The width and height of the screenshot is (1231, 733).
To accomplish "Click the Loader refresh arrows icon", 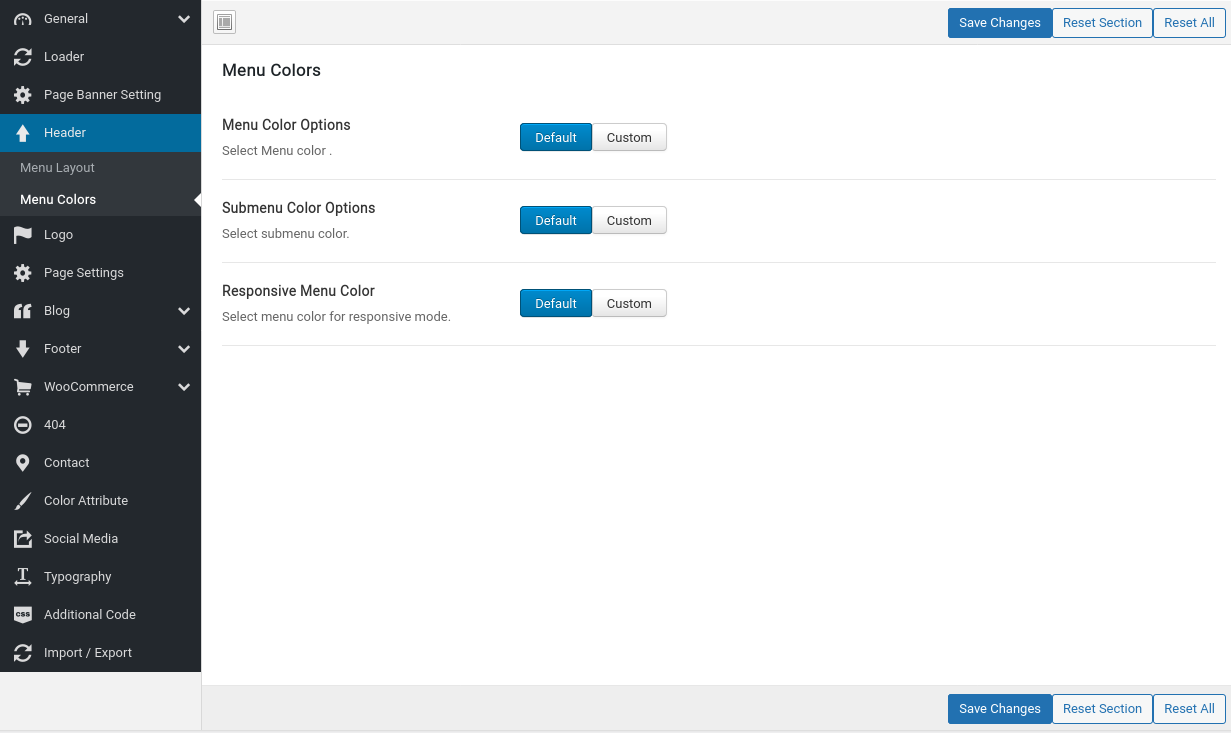I will (x=23, y=57).
